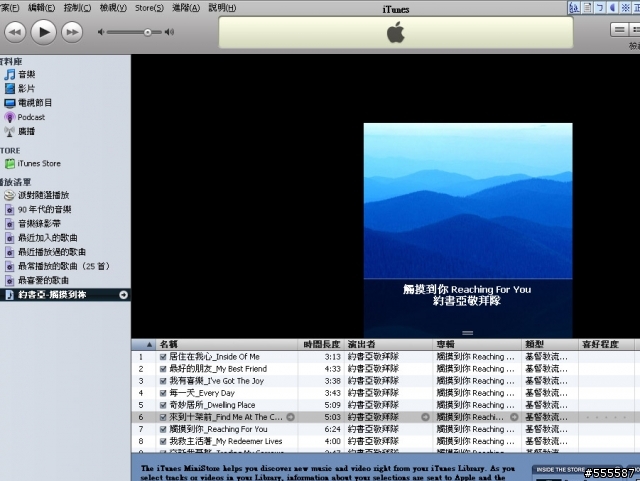Click the Play button
The height and width of the screenshot is (481, 640).
44,32
